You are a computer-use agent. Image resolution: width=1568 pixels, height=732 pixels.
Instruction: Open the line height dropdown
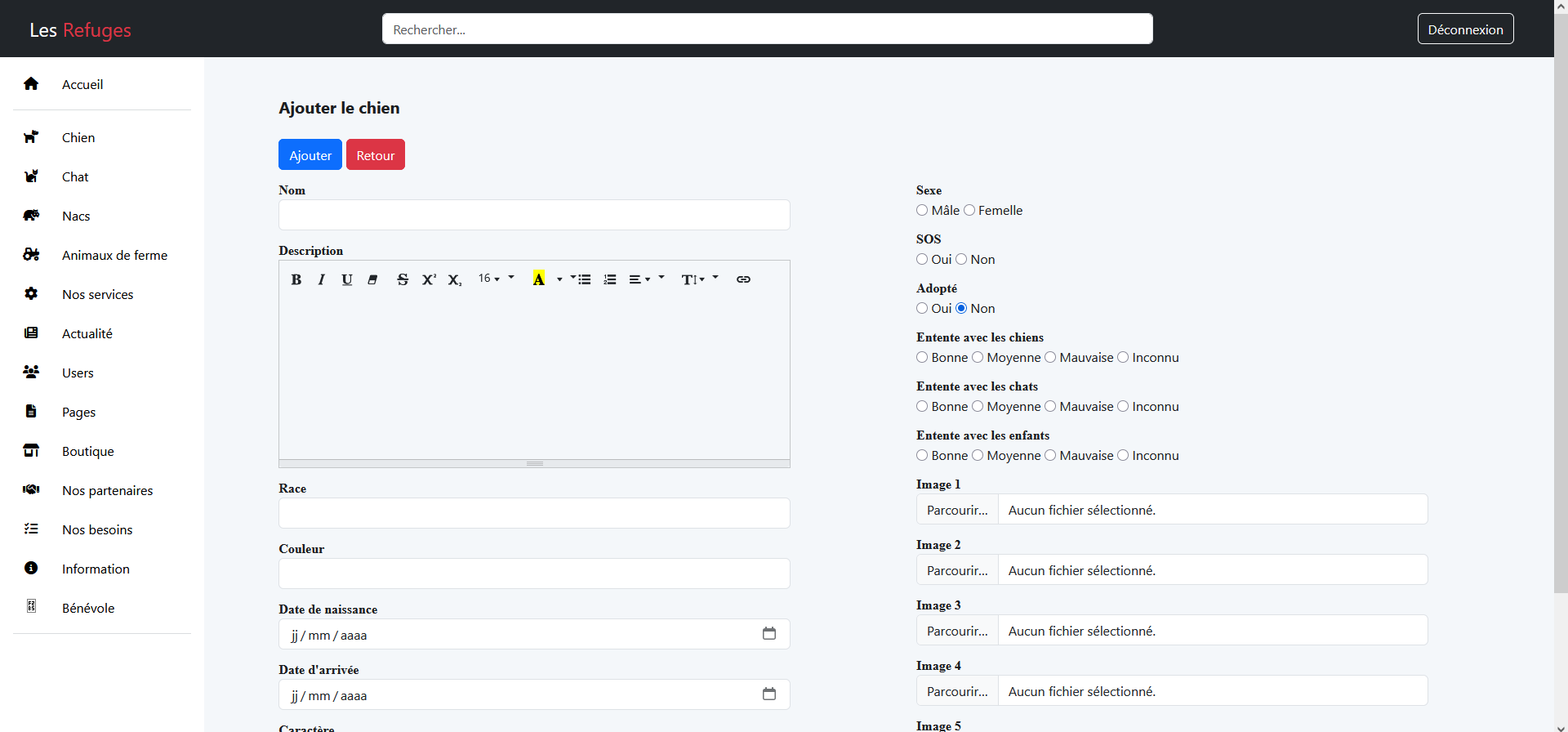[693, 279]
